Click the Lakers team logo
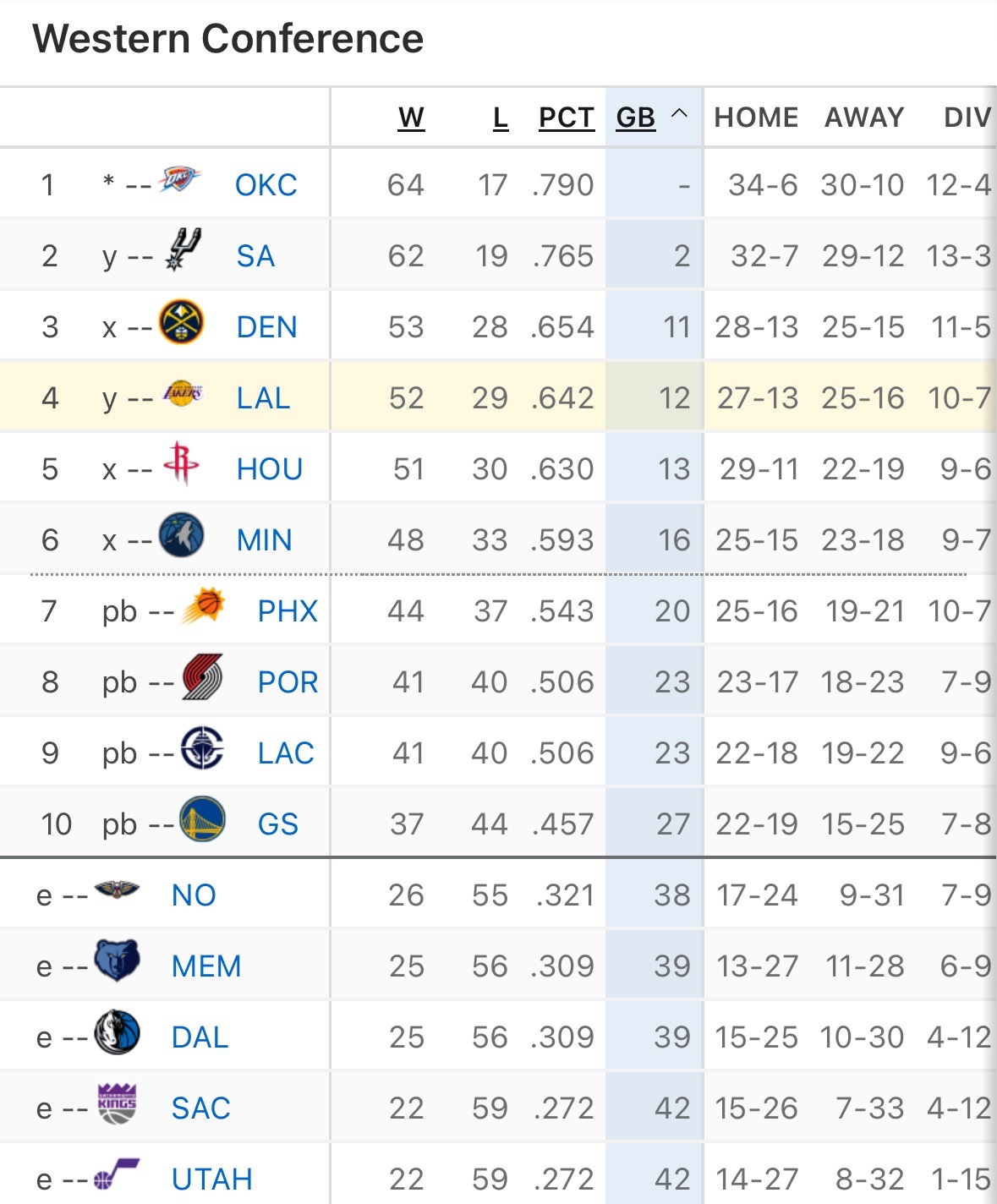 click(182, 393)
